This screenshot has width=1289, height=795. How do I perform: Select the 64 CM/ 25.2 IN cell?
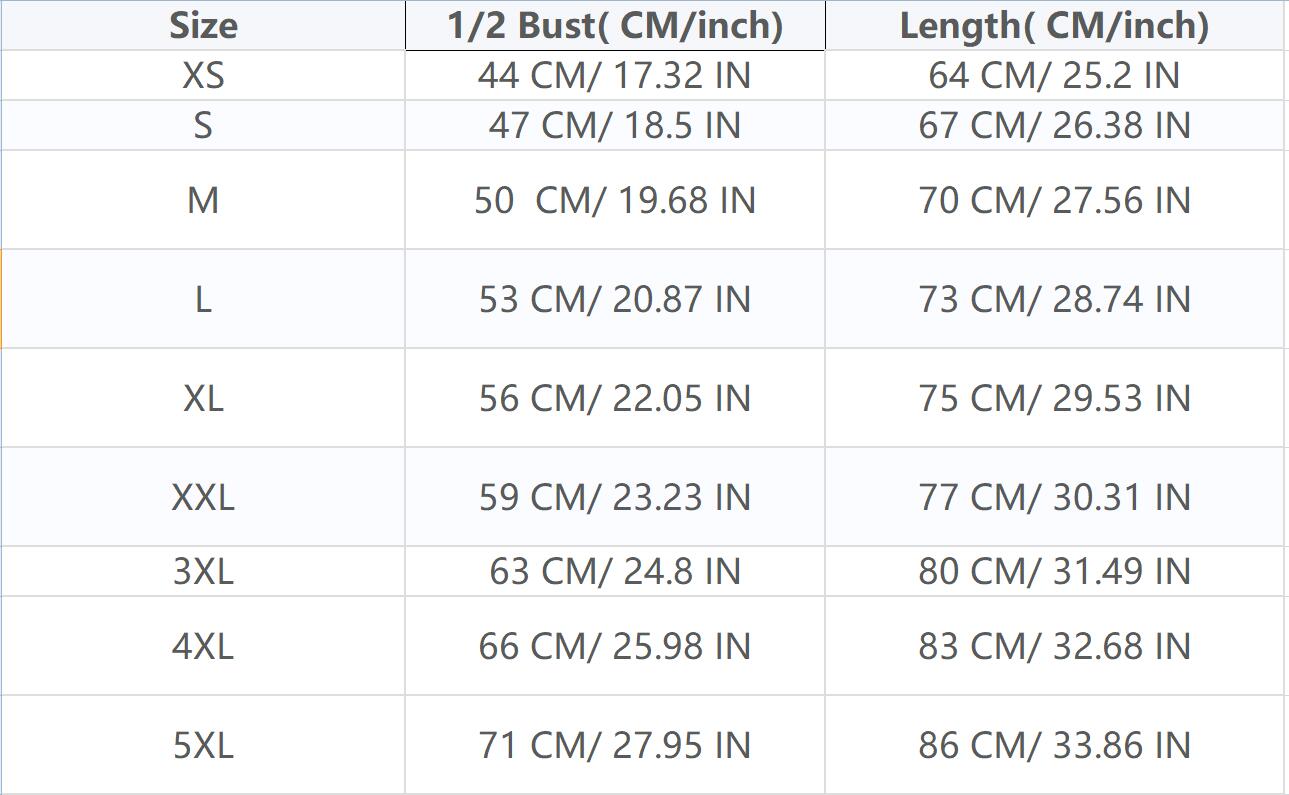click(x=1054, y=75)
